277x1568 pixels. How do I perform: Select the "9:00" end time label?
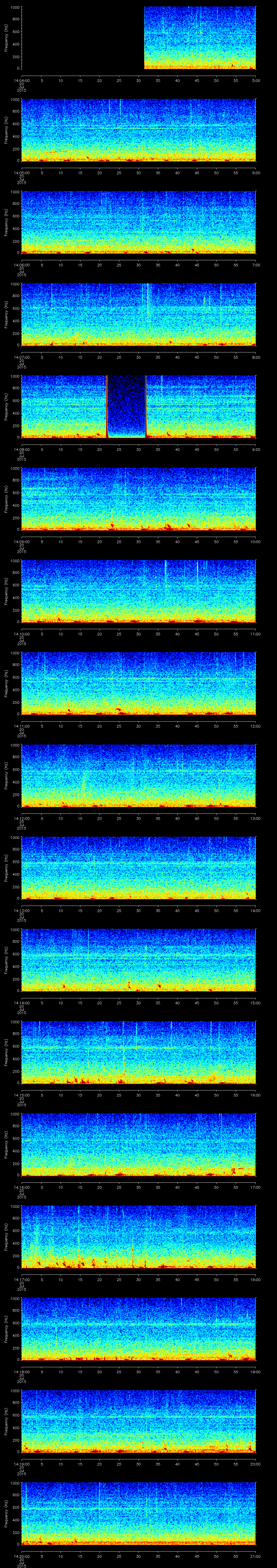tap(256, 449)
